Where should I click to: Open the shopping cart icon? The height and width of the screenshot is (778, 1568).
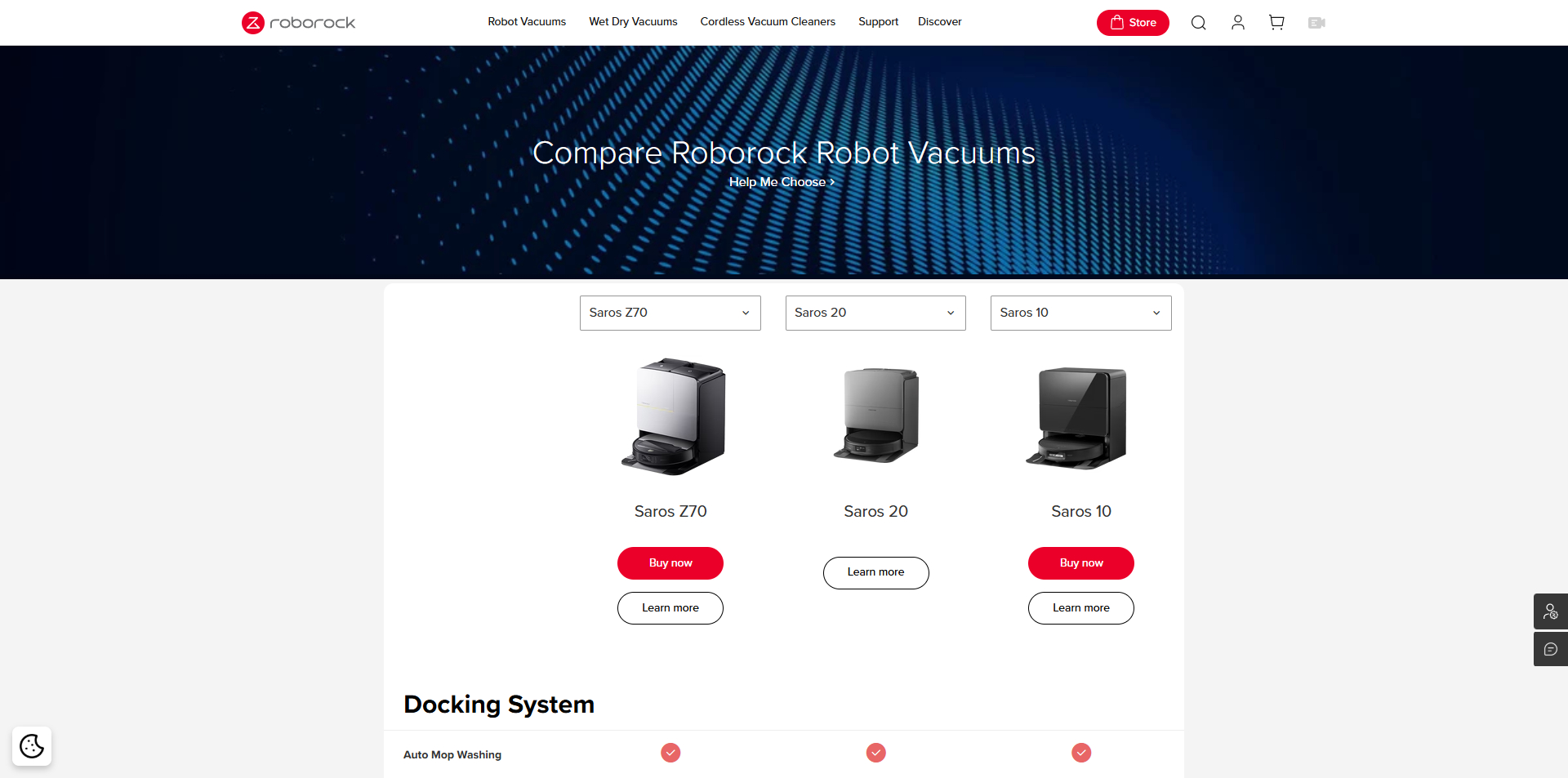coord(1276,22)
